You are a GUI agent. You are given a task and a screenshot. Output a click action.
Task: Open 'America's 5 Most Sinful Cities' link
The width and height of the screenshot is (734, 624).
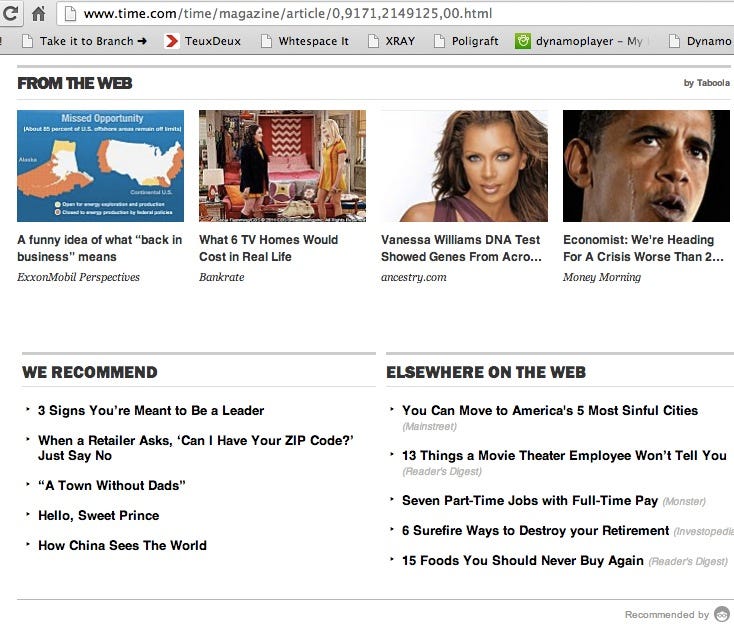click(550, 411)
